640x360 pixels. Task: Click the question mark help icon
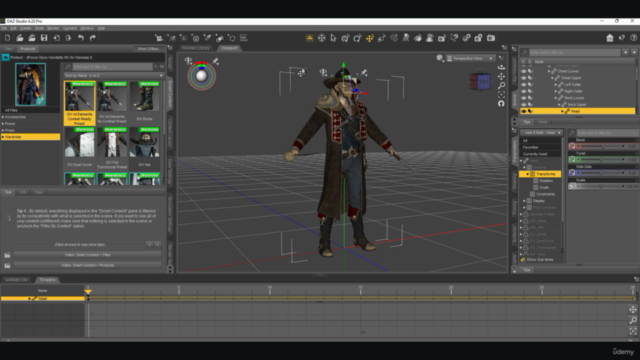click(x=634, y=38)
